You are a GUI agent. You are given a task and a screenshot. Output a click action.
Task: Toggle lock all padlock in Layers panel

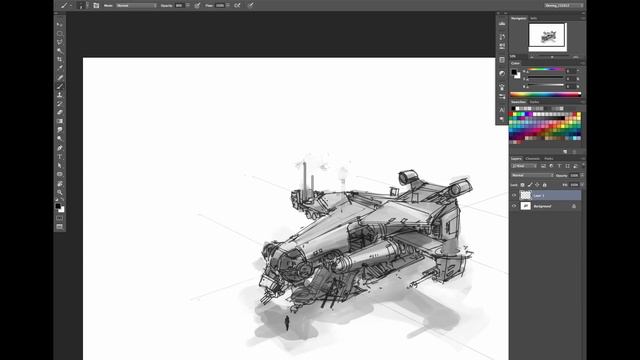tap(544, 185)
